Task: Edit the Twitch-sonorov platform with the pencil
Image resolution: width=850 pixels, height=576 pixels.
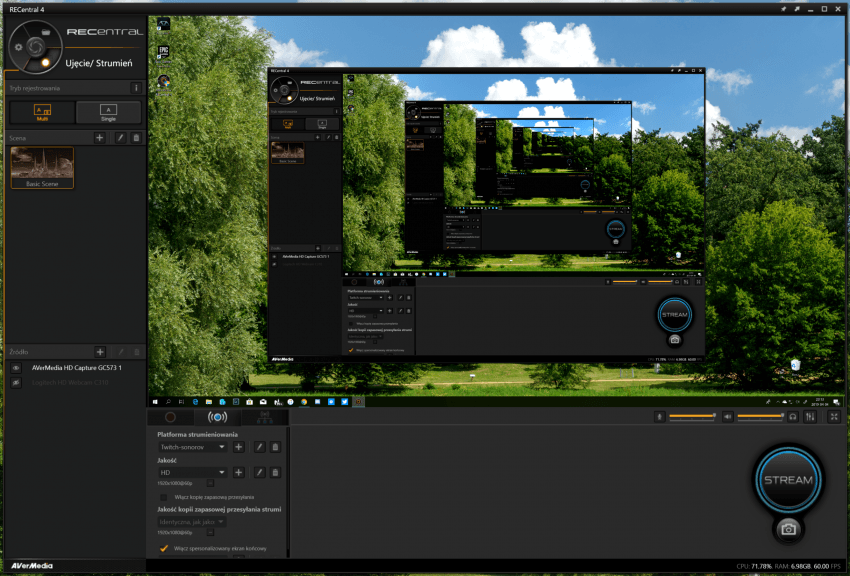Action: [260, 447]
